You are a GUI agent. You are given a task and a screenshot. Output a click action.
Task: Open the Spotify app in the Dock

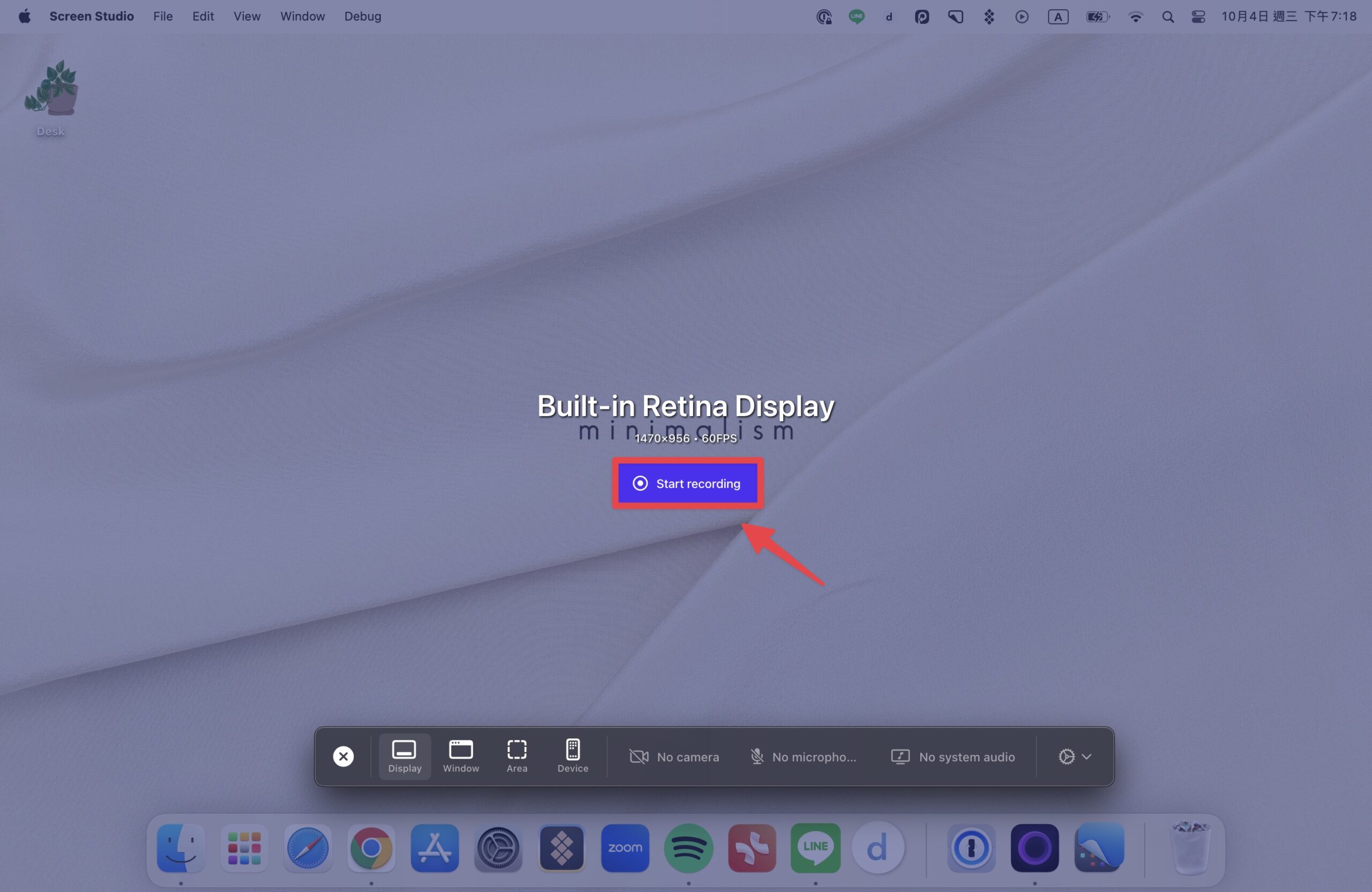[x=688, y=848]
